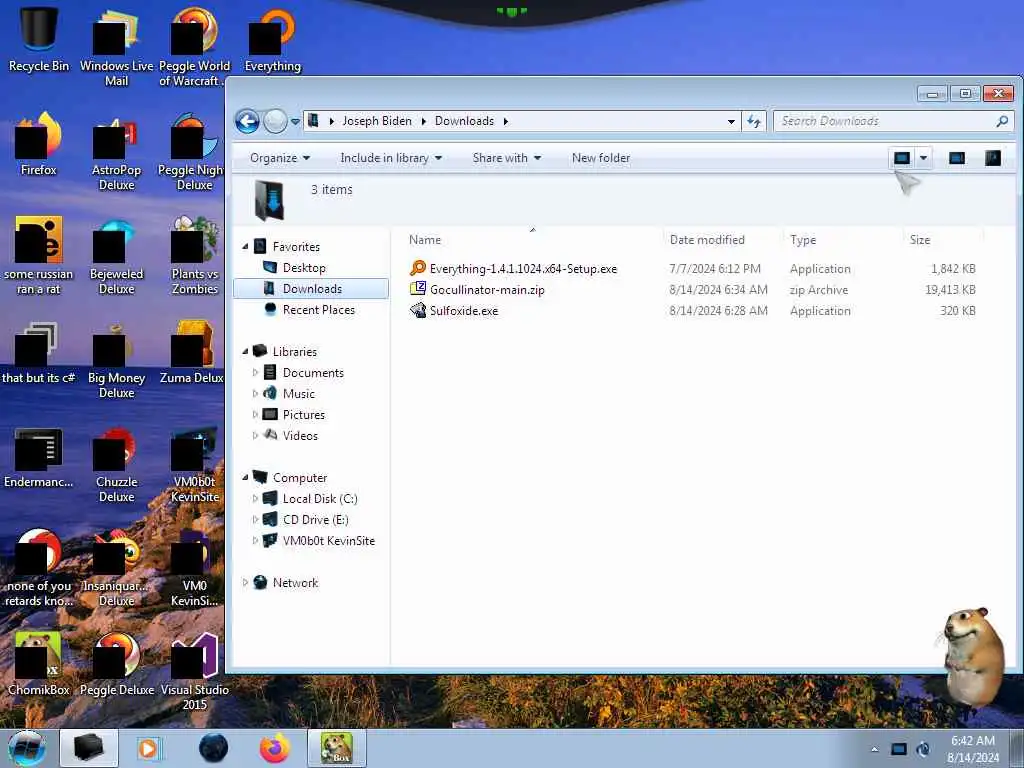The width and height of the screenshot is (1024, 768).
Task: Expand the Documents library node
Action: point(255,373)
